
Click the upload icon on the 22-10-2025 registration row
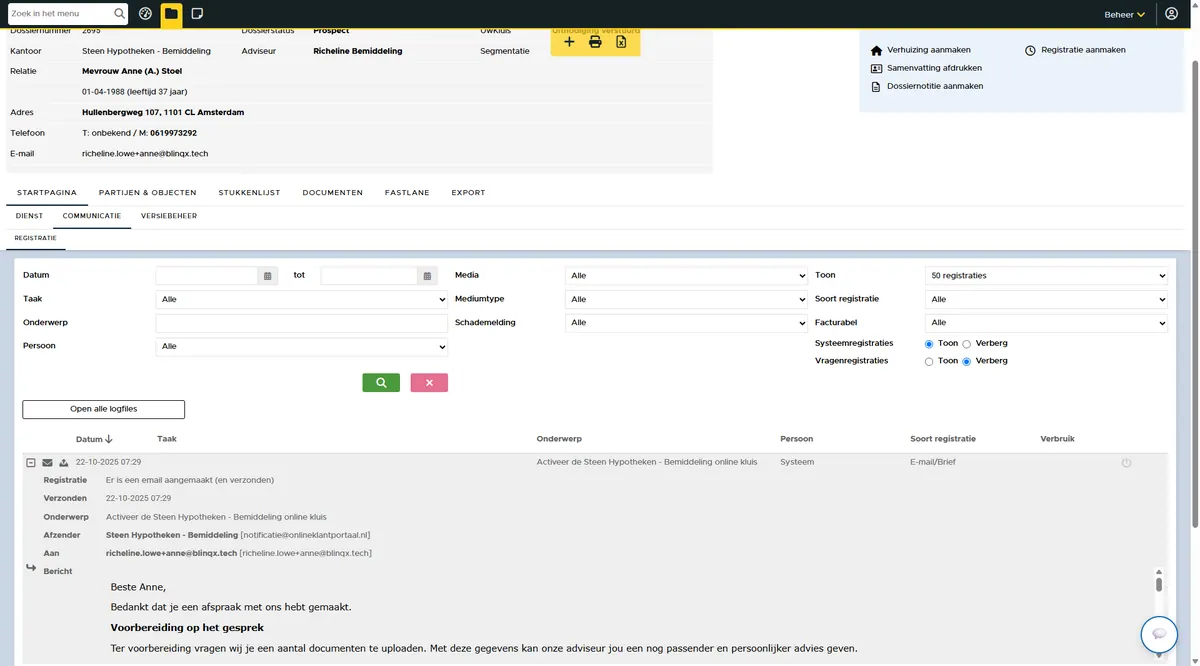pos(64,463)
